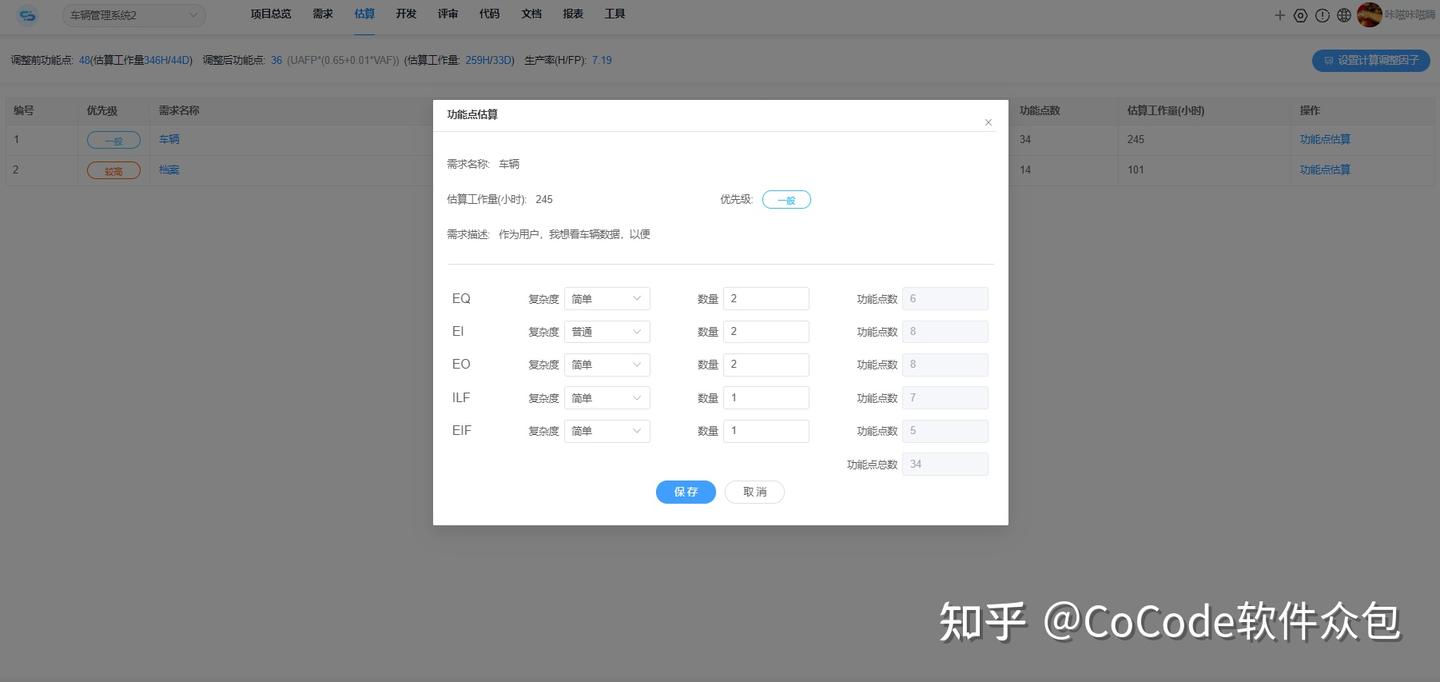Click the CoCode logo icon

tap(27, 14)
